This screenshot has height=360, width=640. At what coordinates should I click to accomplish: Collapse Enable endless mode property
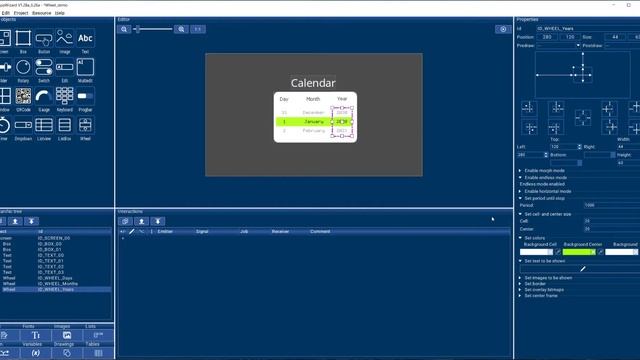[x=520, y=178]
